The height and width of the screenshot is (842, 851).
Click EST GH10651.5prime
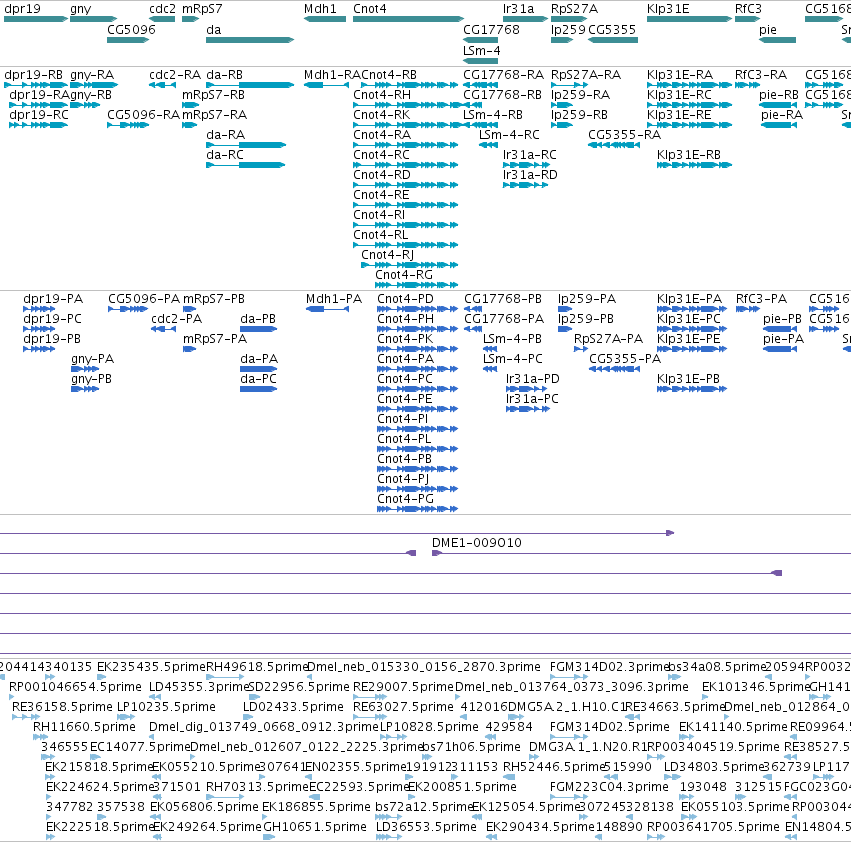[x=269, y=837]
